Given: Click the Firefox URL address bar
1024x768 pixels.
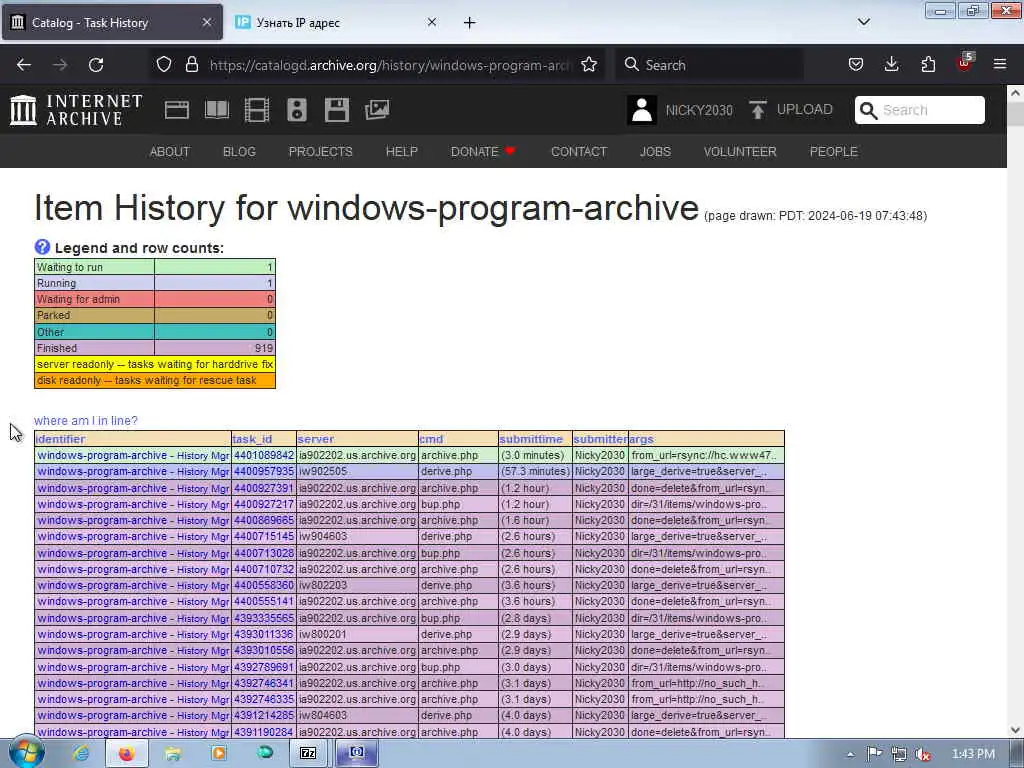Looking at the screenshot, I should (x=390, y=65).
